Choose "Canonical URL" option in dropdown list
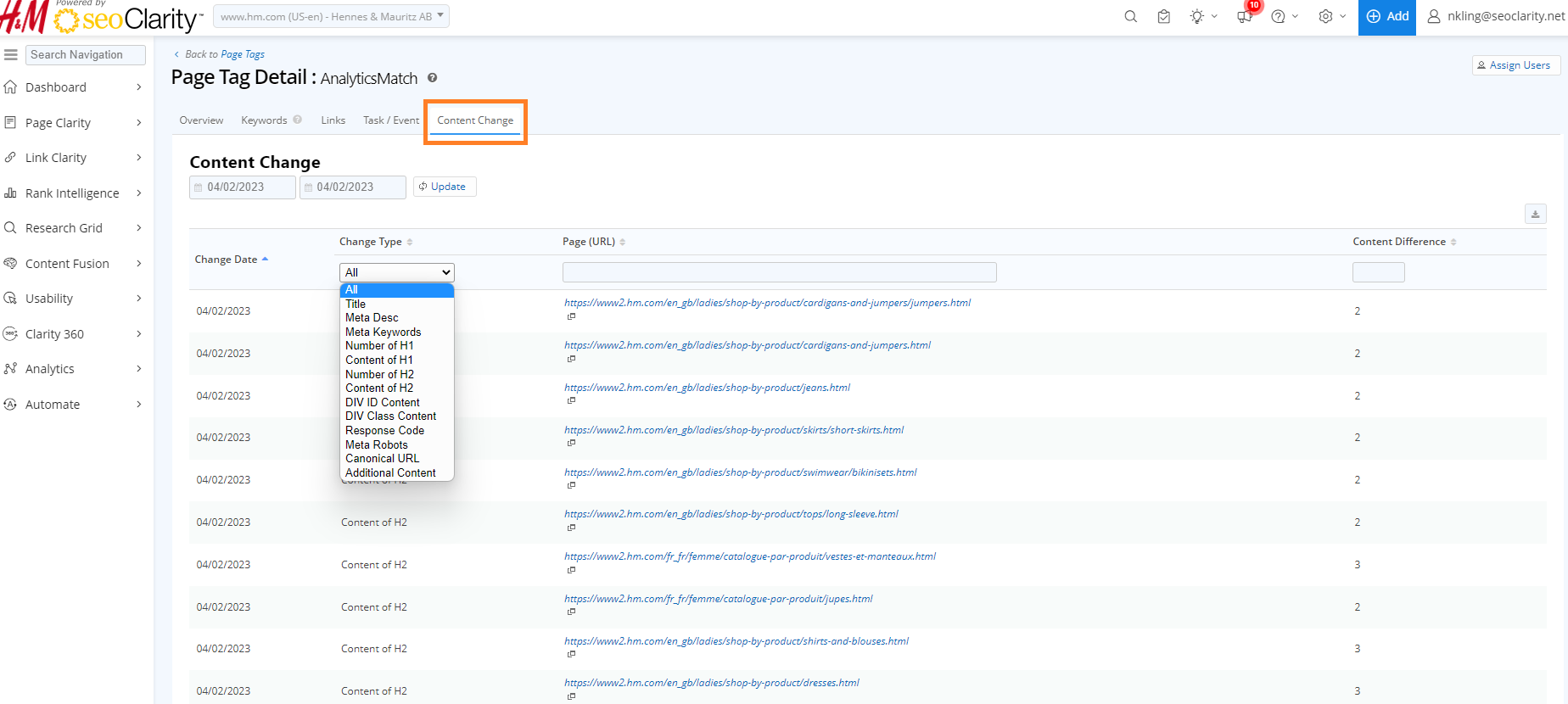1568x704 pixels. 382,459
